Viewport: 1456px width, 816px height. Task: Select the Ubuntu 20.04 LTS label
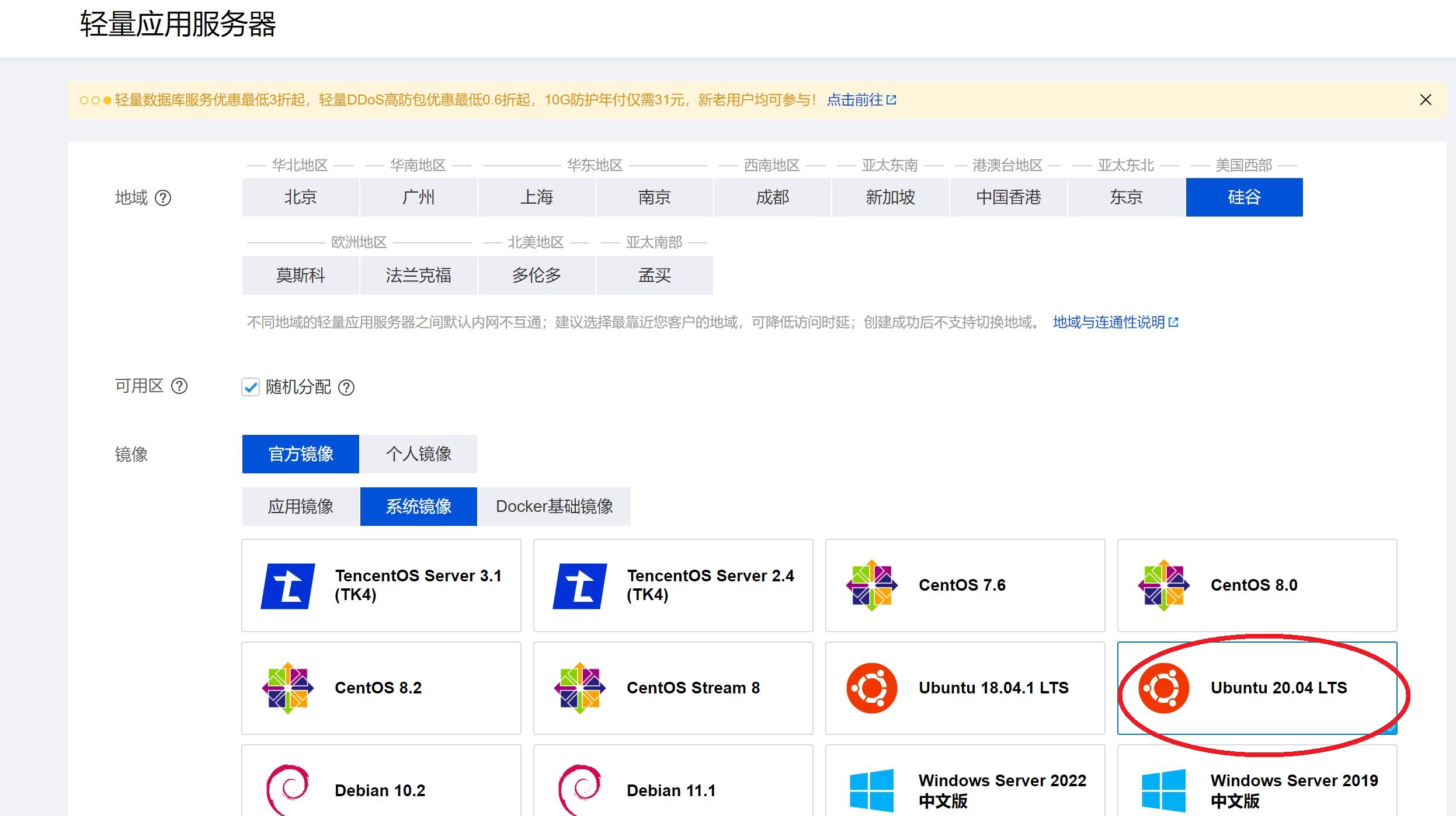pyautogui.click(x=1278, y=688)
